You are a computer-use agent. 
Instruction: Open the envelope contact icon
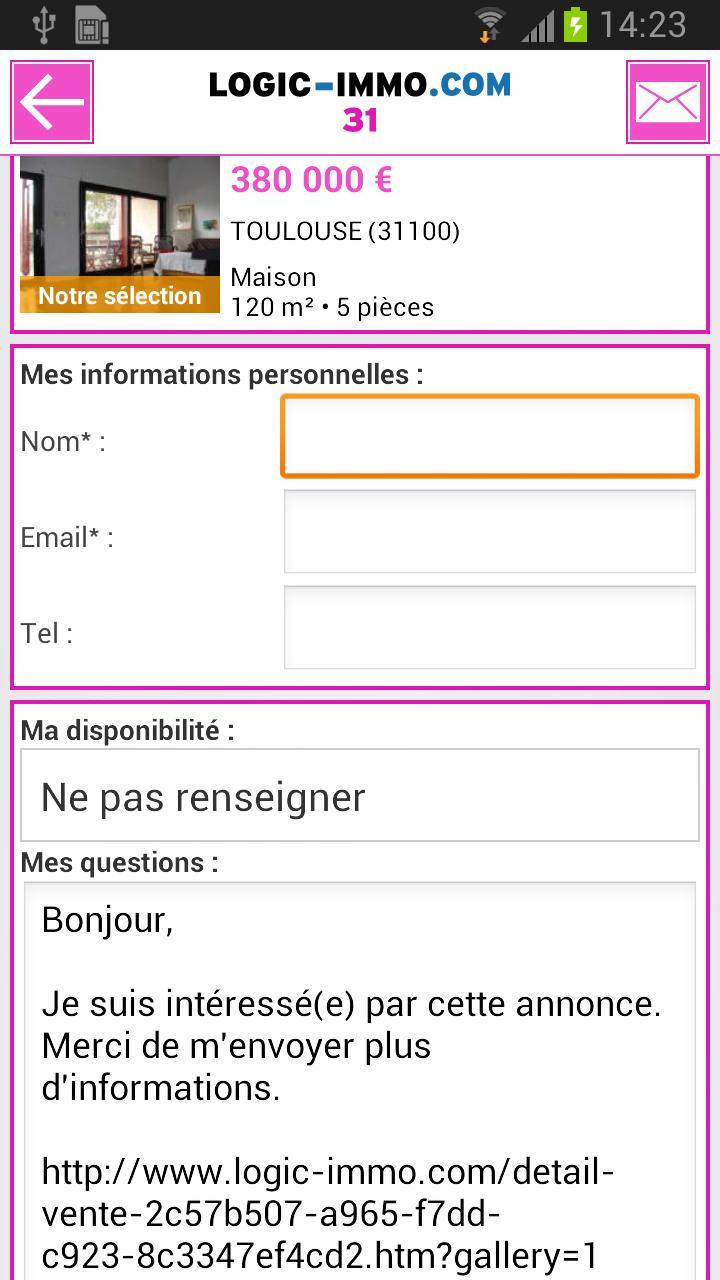coord(668,99)
